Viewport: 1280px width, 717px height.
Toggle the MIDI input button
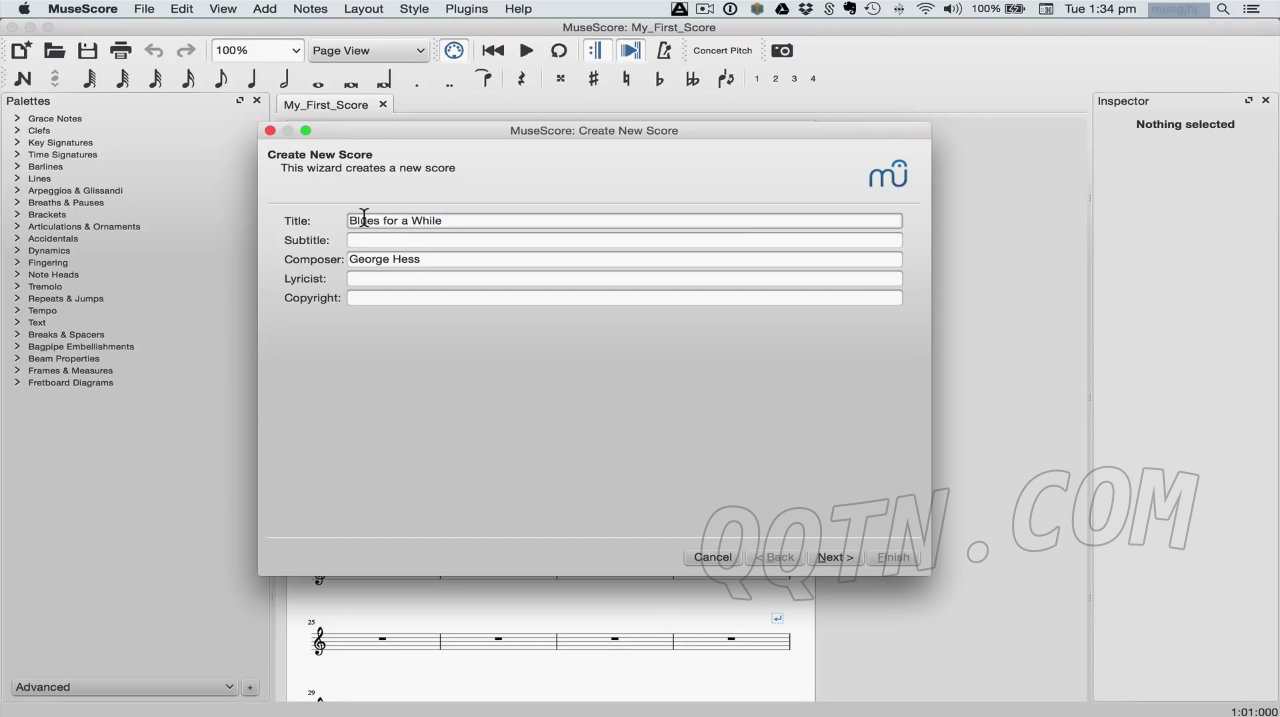pos(454,51)
